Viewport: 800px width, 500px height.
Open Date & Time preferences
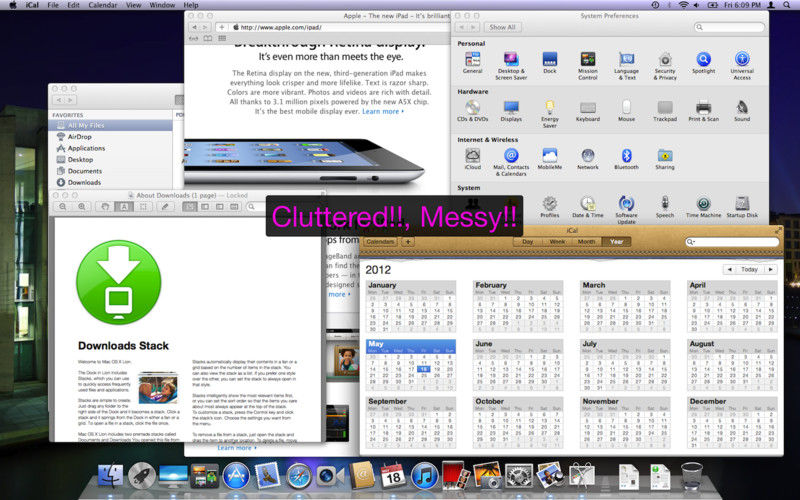pos(588,207)
